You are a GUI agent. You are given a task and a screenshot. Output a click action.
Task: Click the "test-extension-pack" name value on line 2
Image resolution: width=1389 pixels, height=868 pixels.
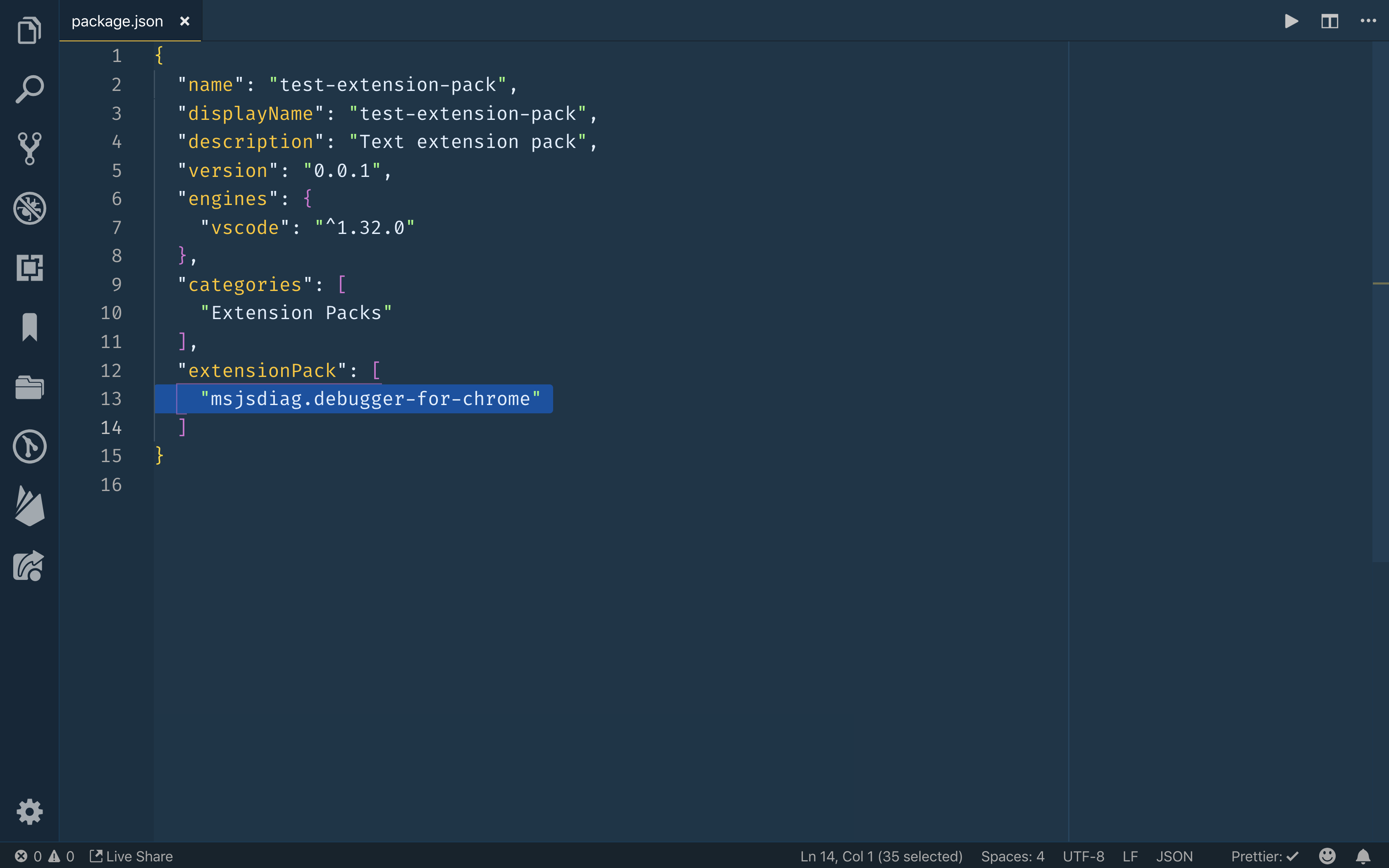(x=388, y=85)
